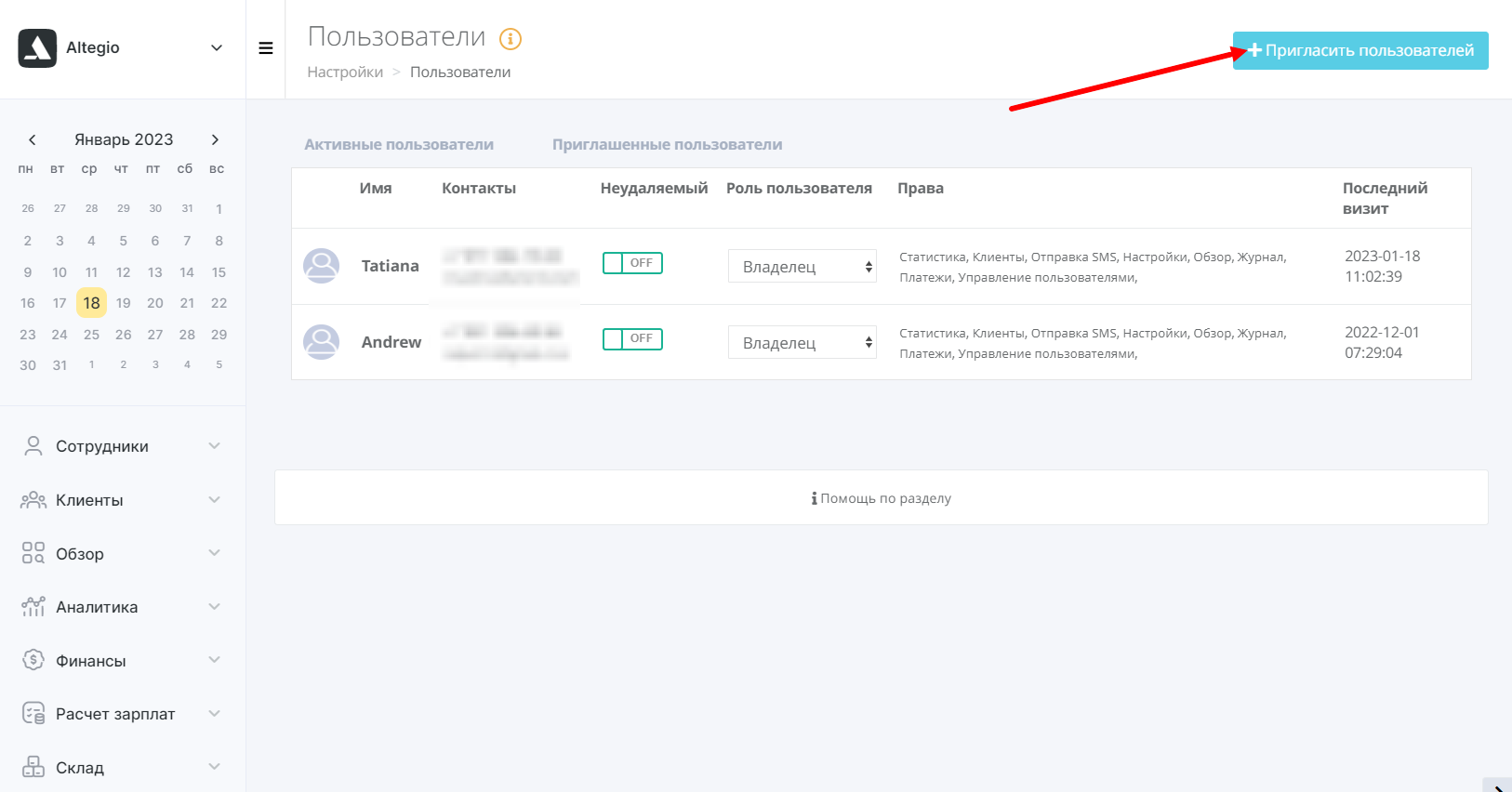Click Последний визит column header
Viewport: 1512px width, 792px height.
(1385, 198)
